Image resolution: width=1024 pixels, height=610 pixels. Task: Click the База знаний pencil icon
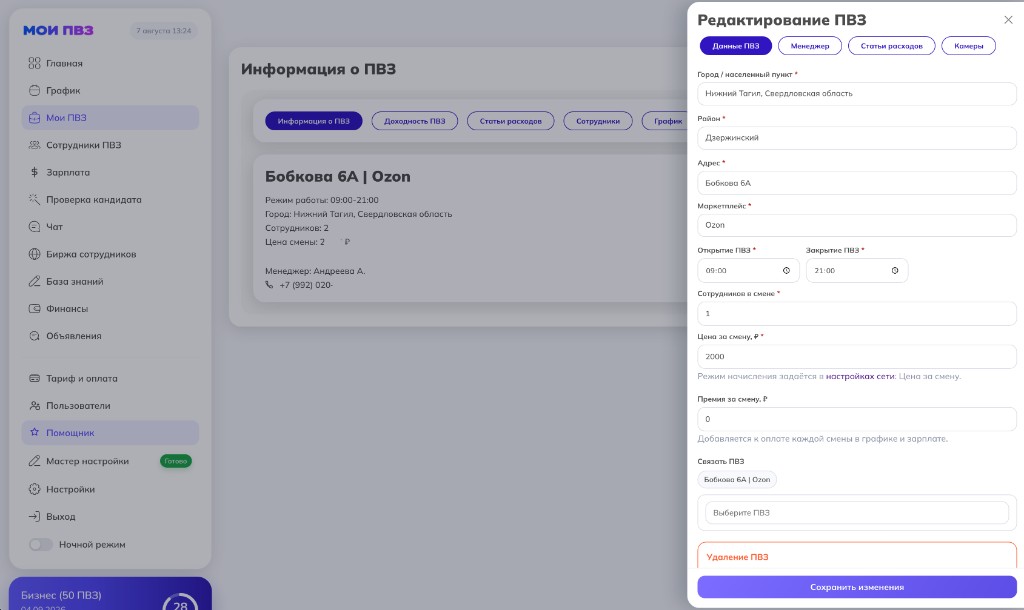[35, 281]
